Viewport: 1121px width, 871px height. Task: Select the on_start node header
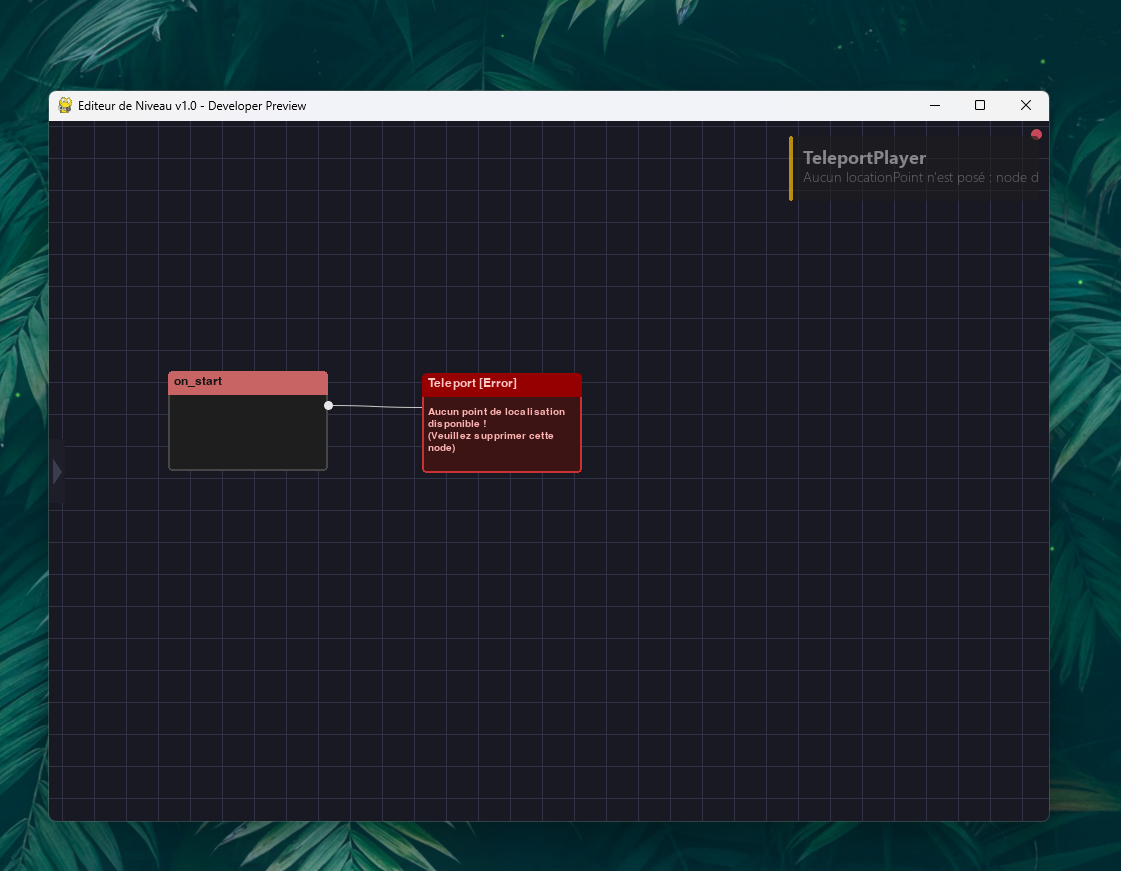(248, 383)
